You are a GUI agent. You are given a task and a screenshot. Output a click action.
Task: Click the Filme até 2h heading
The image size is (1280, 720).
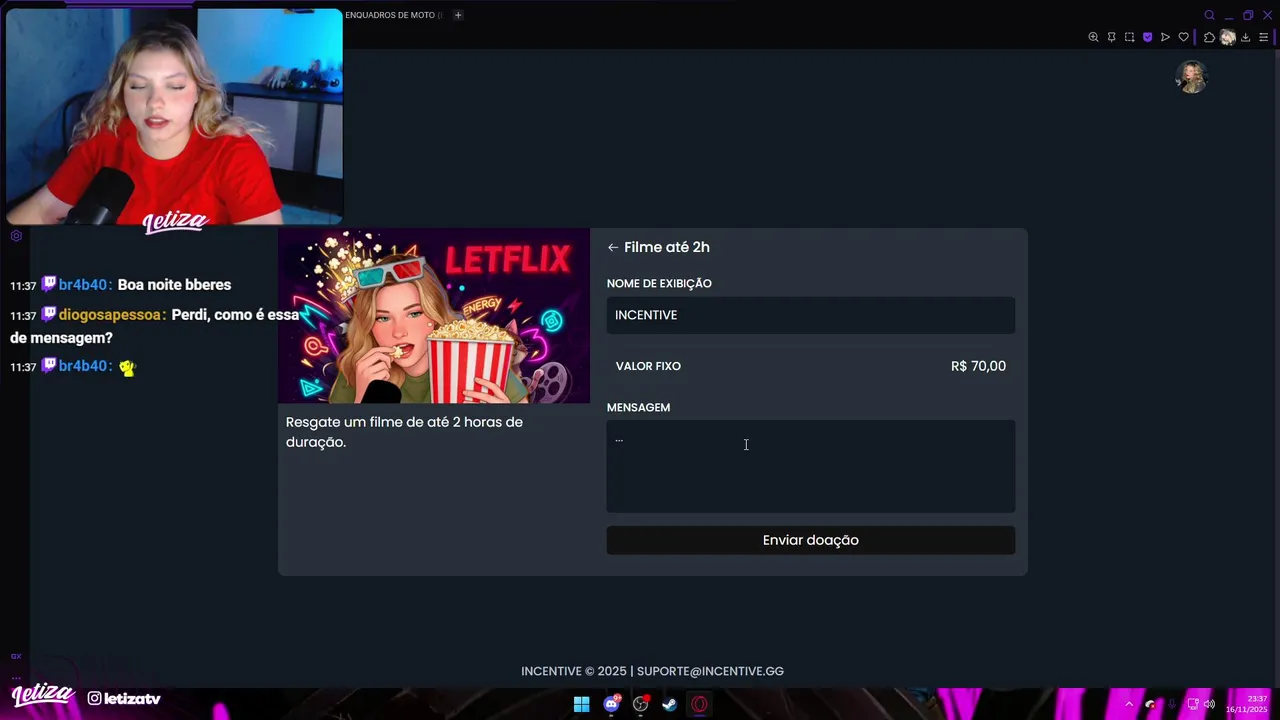667,247
